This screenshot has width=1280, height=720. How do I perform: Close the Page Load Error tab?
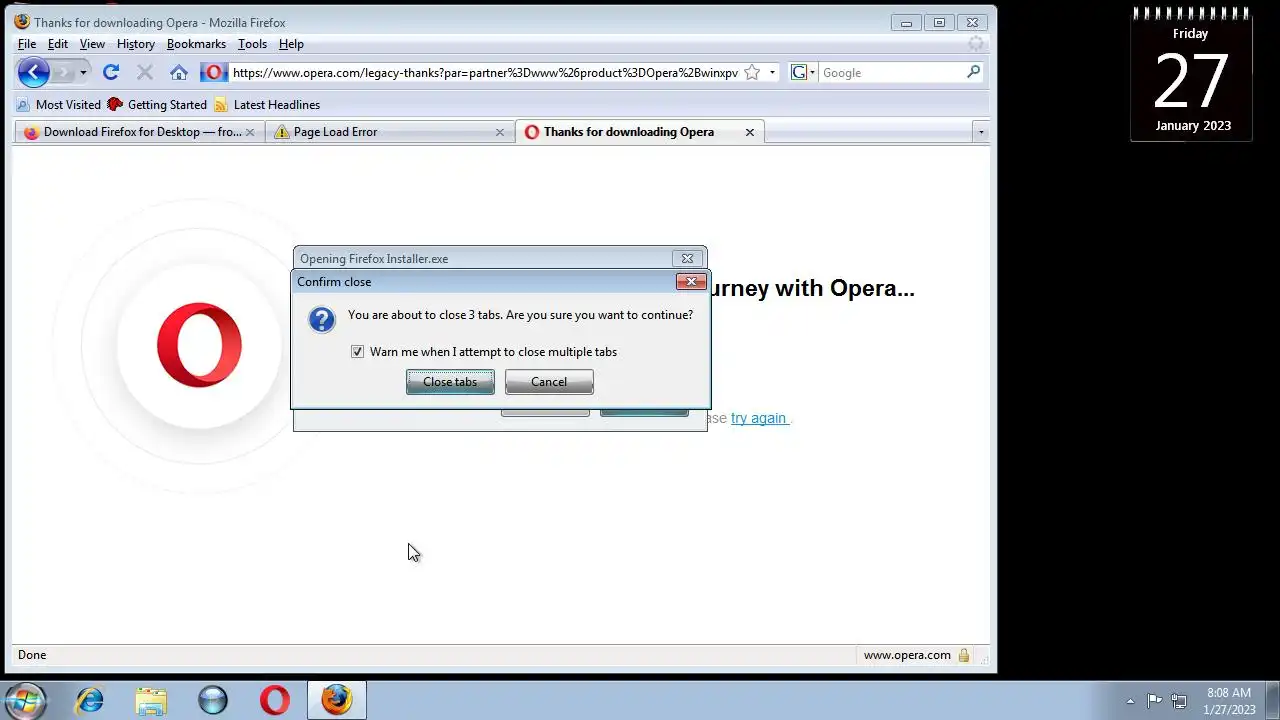point(500,132)
